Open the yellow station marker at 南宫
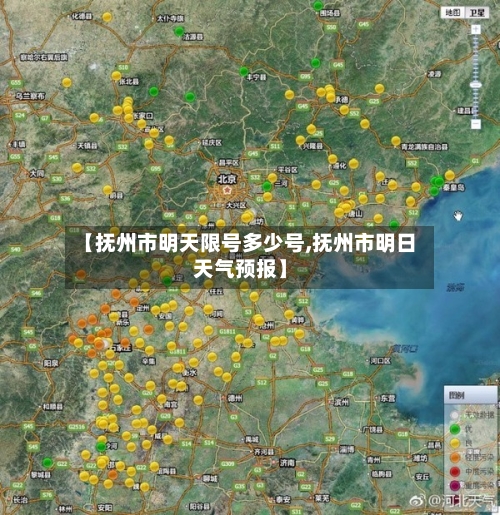 click(x=162, y=399)
